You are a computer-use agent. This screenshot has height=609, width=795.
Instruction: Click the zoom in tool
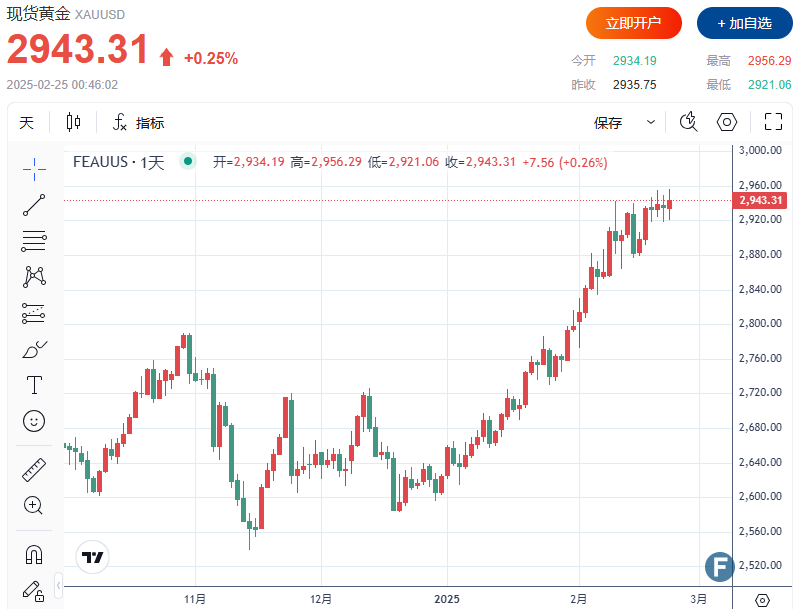(x=34, y=505)
